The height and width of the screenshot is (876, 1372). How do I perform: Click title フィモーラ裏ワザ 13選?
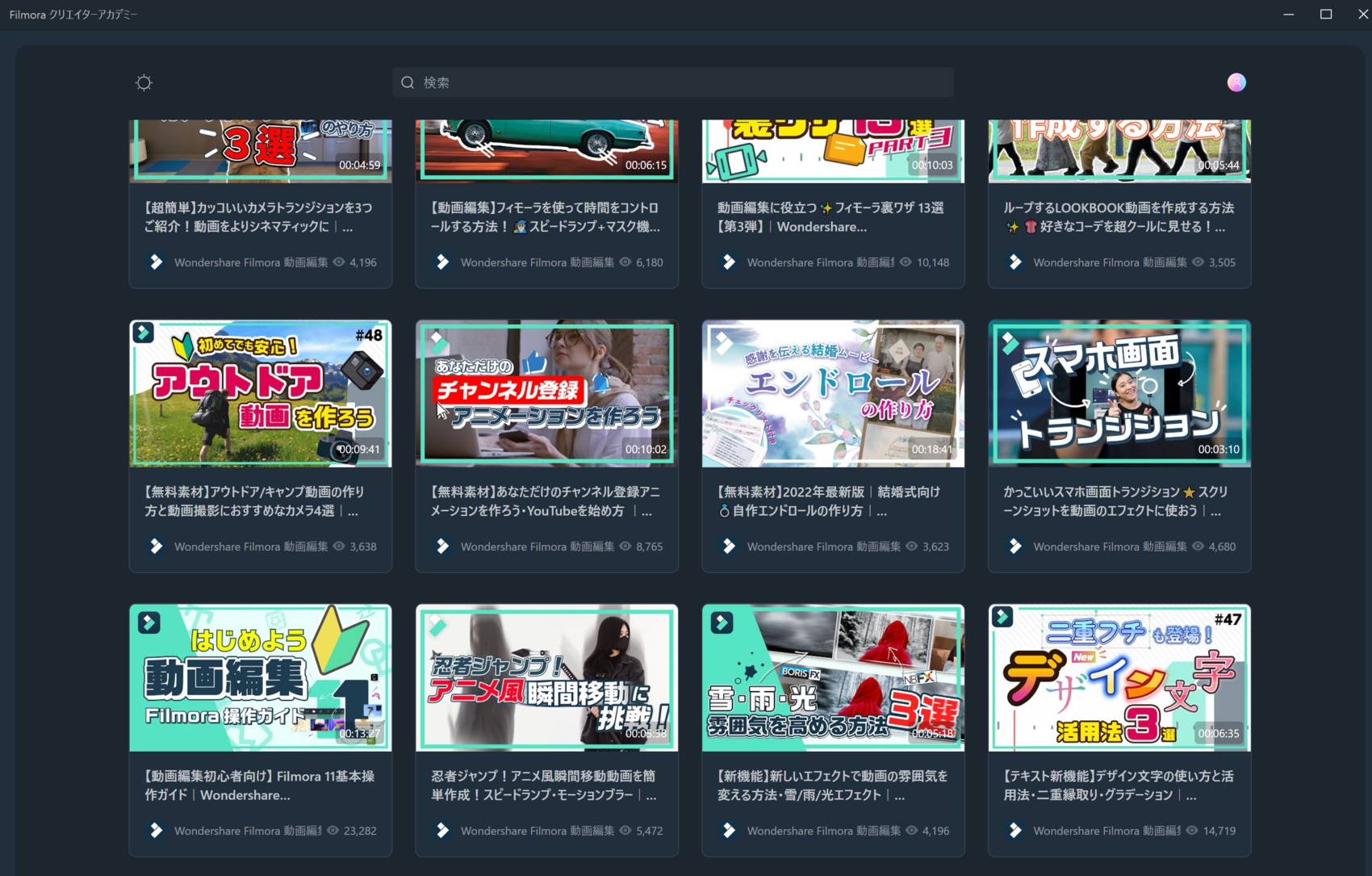click(x=830, y=217)
